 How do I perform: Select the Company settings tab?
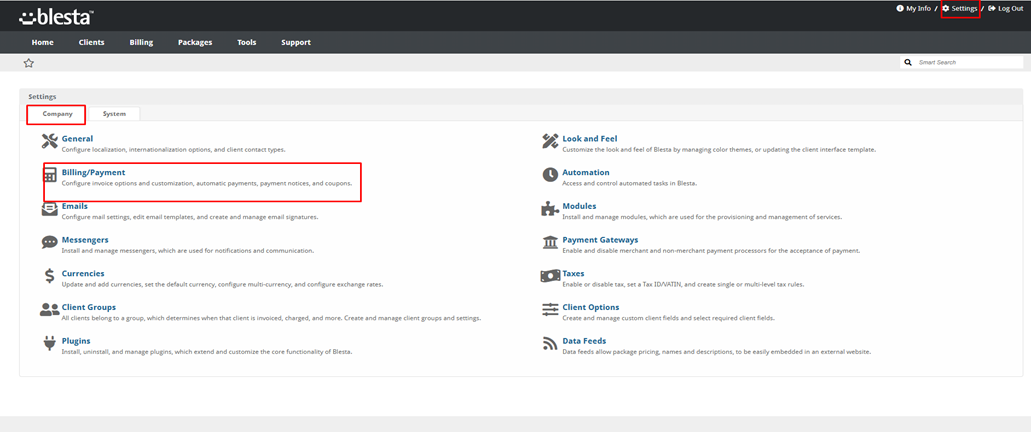point(57,114)
